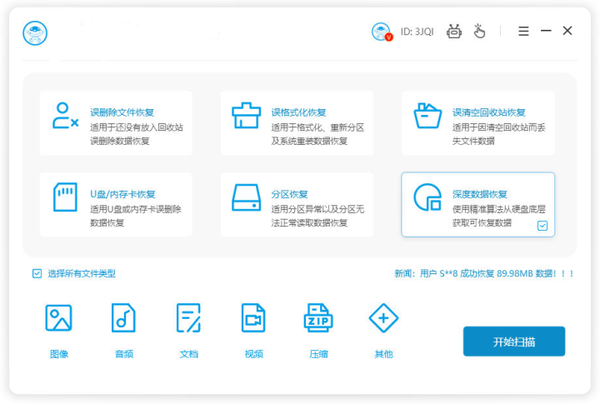
Task: Open the user avatar with V badge
Action: (x=382, y=32)
